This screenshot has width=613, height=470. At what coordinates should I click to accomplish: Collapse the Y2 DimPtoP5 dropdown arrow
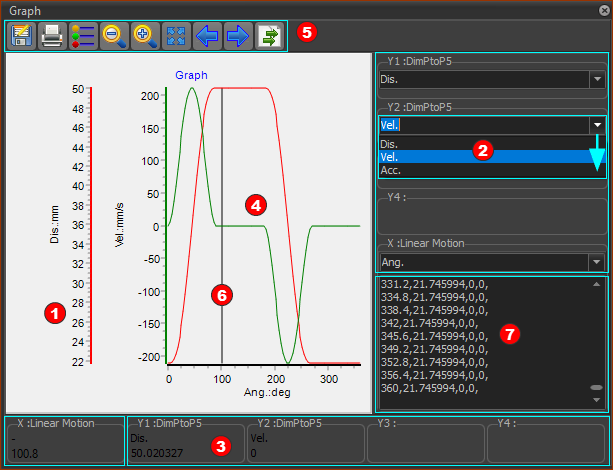[x=597, y=125]
